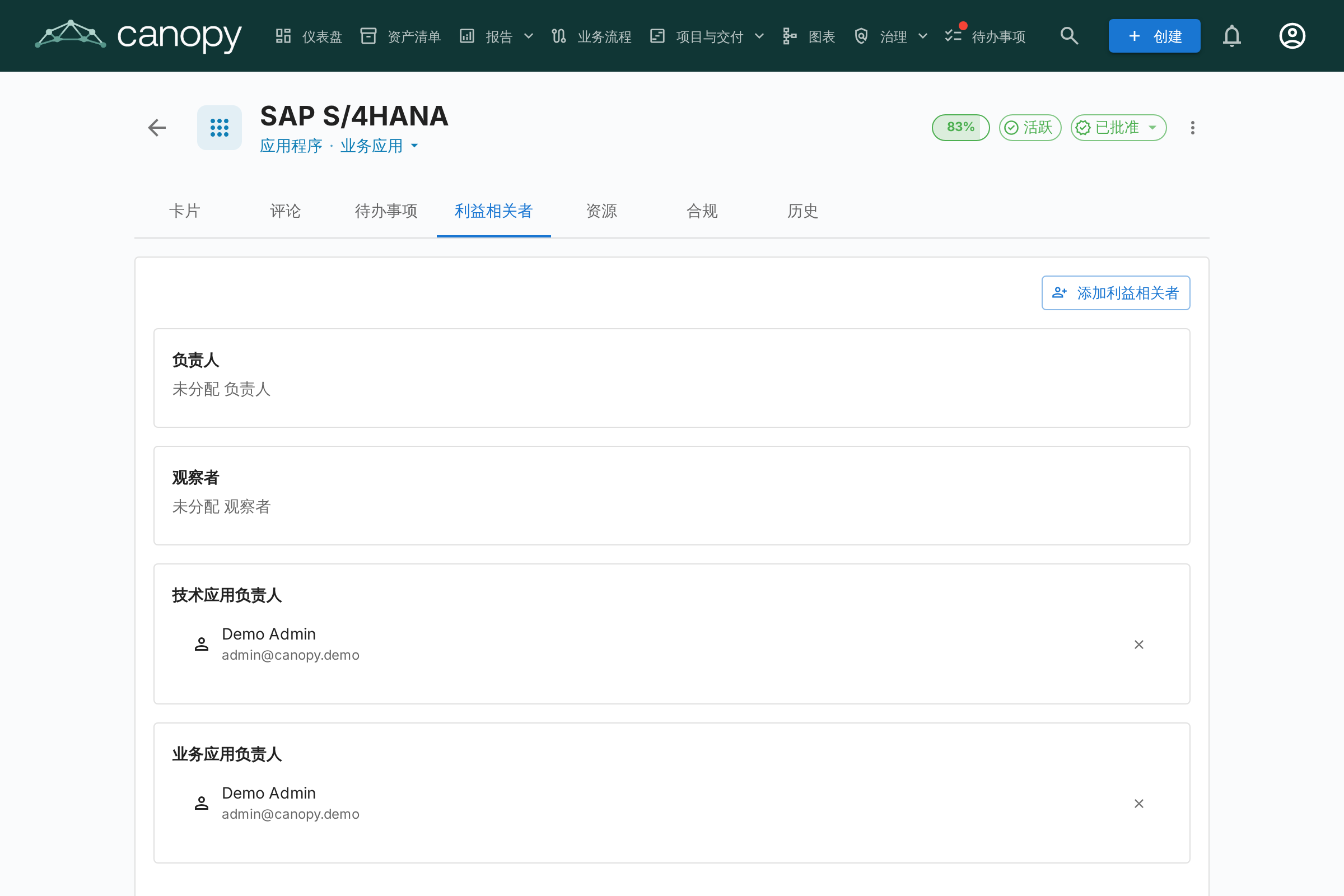Click the 待办事项 checklist icon in navbar

pos(953,36)
